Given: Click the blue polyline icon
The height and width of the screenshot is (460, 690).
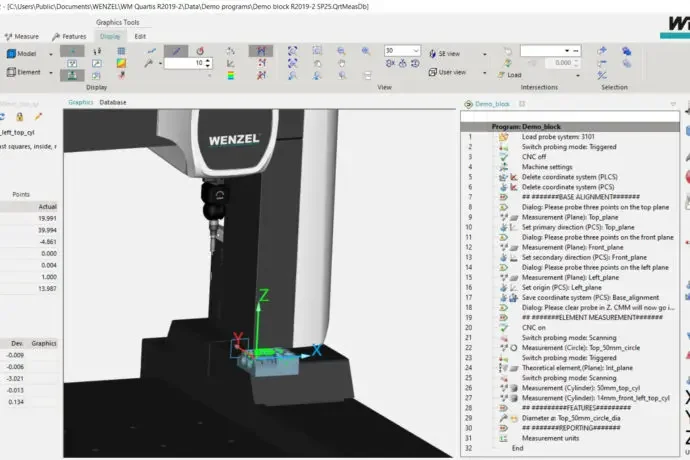Looking at the screenshot, I should [151, 51].
